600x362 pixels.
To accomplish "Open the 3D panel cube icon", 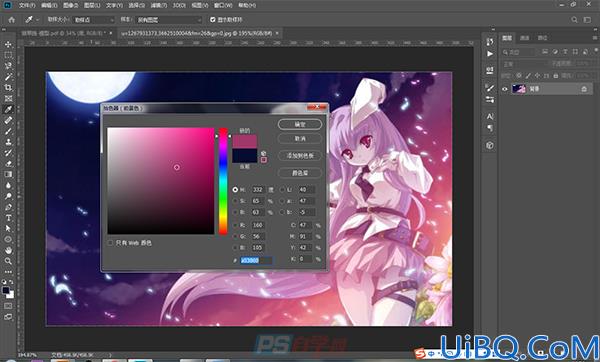I will click(490, 145).
